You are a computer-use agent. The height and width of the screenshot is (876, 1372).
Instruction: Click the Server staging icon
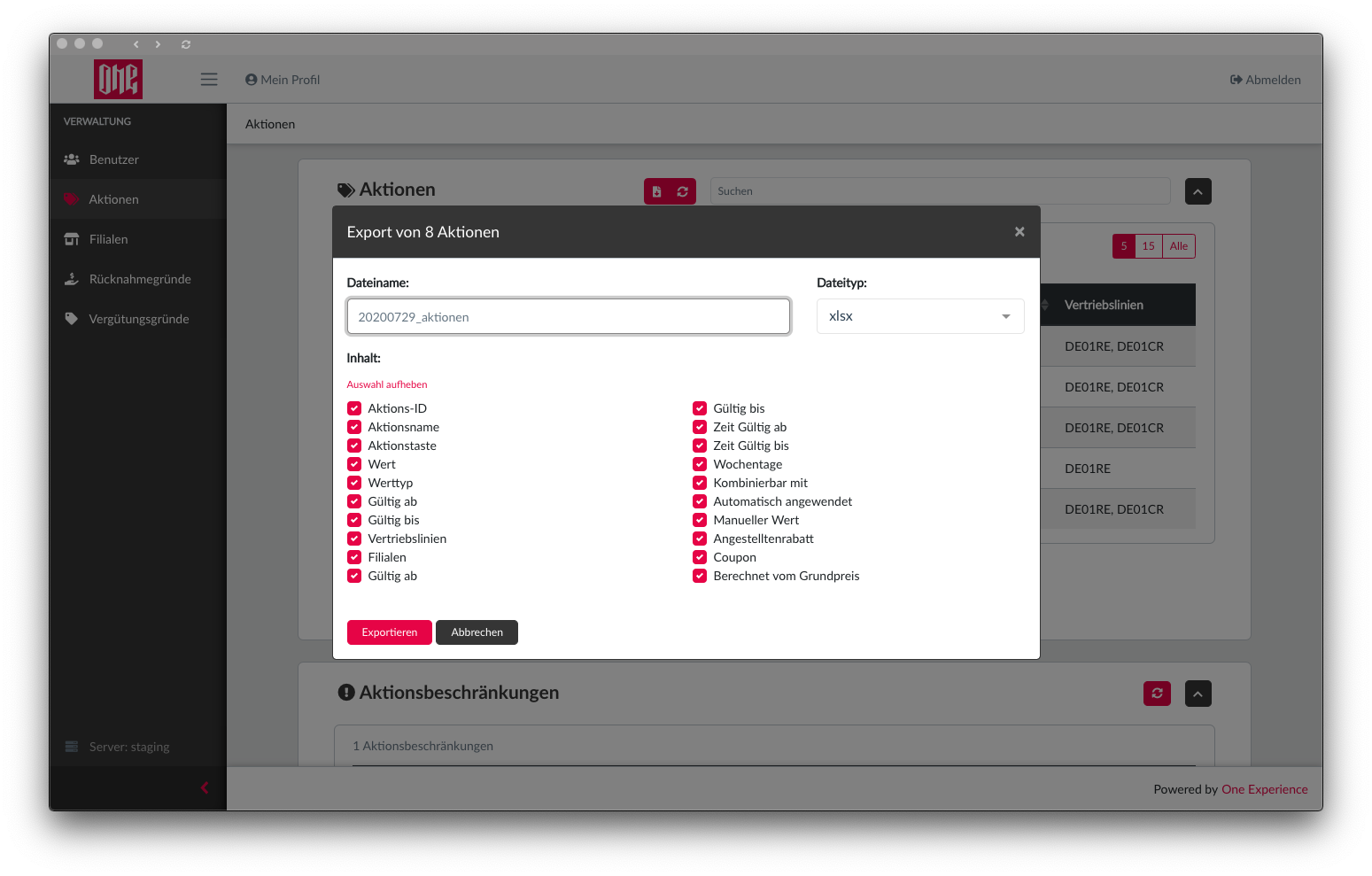click(72, 747)
